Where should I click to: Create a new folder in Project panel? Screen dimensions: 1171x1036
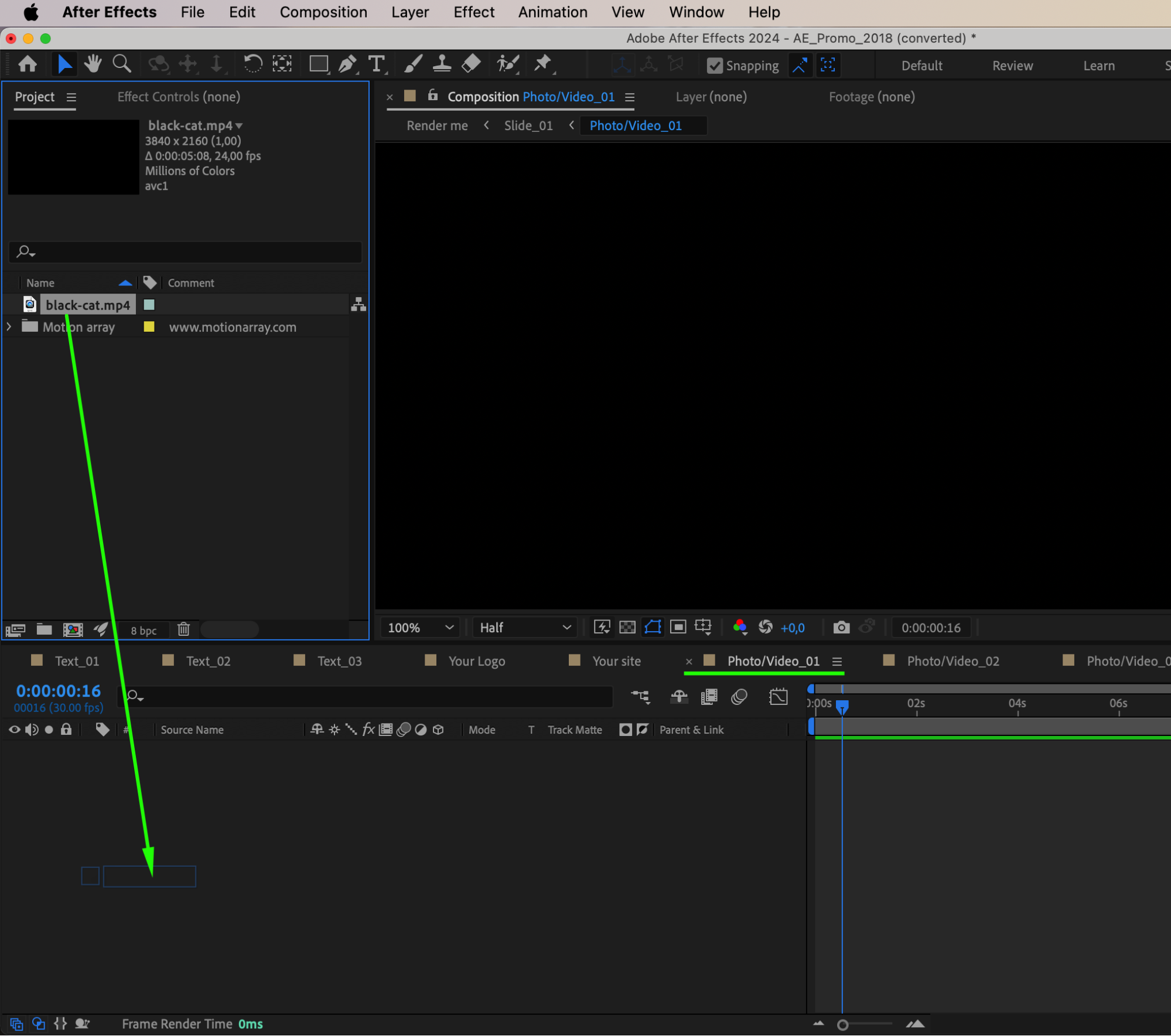44,629
